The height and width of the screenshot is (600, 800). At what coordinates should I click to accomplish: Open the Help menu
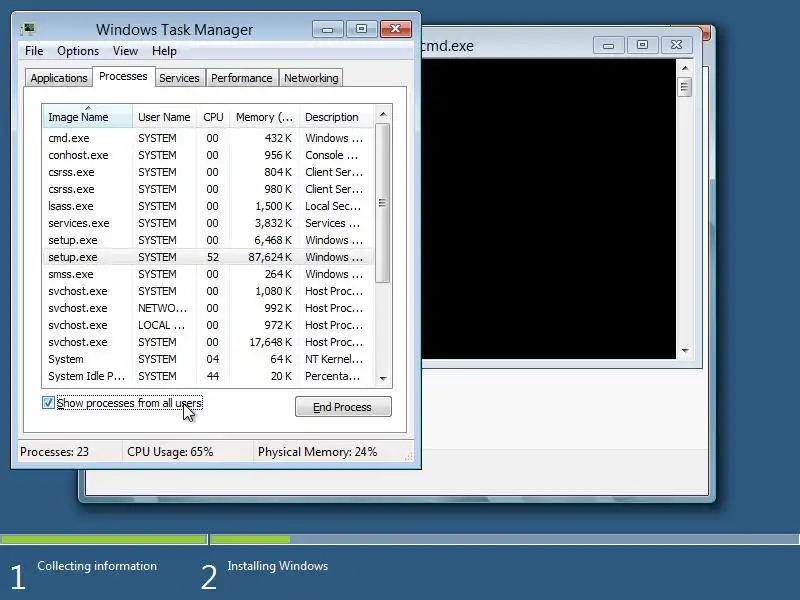coord(164,51)
